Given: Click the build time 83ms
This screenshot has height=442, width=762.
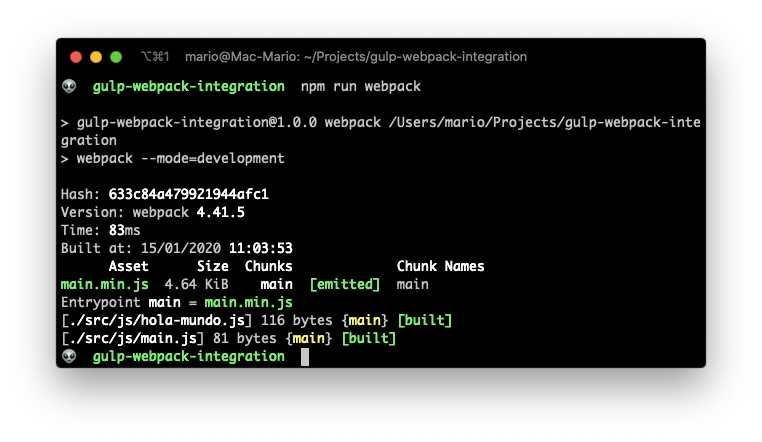Looking at the screenshot, I should coord(124,230).
